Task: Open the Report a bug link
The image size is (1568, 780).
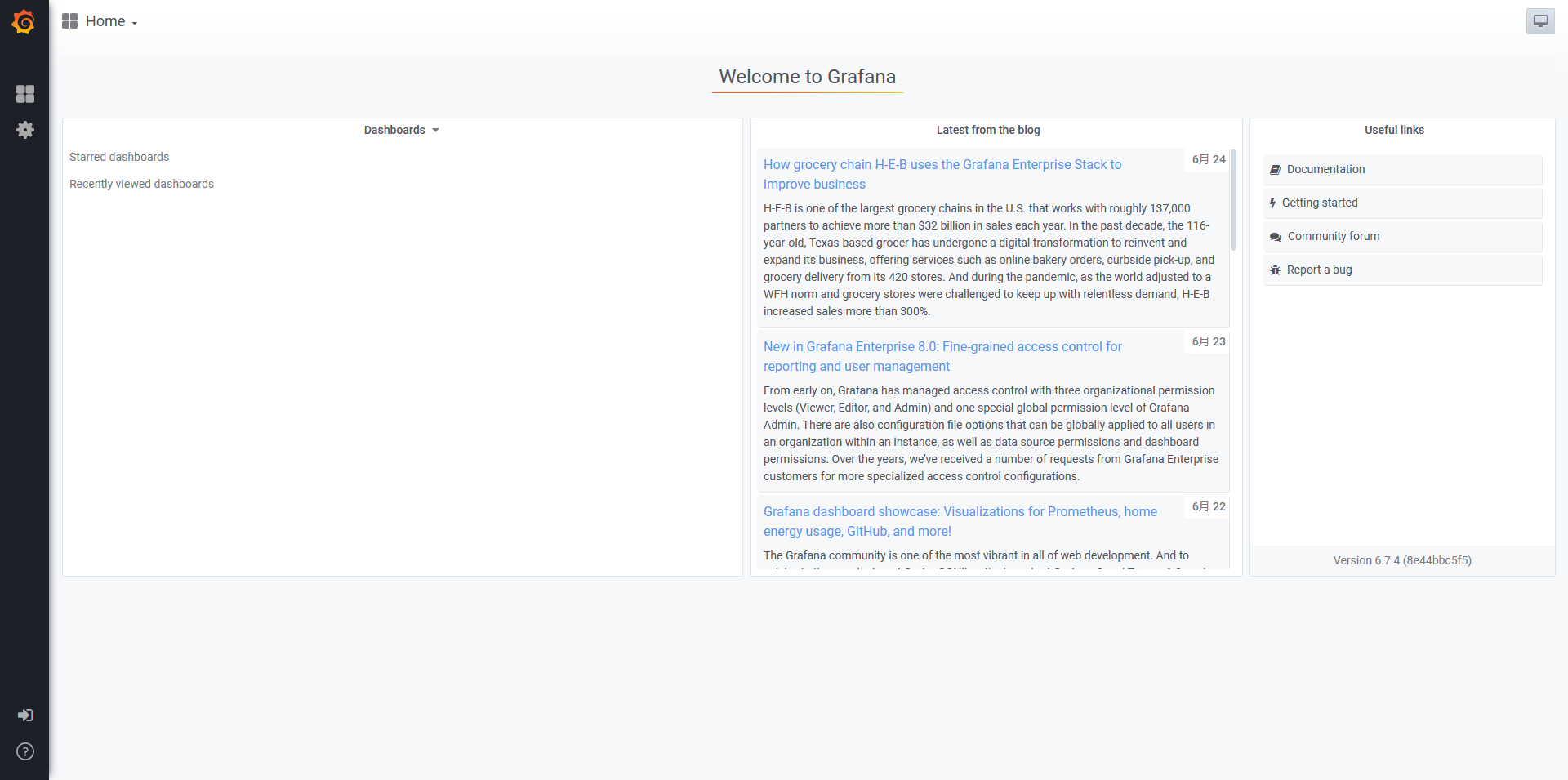Action: click(1402, 270)
